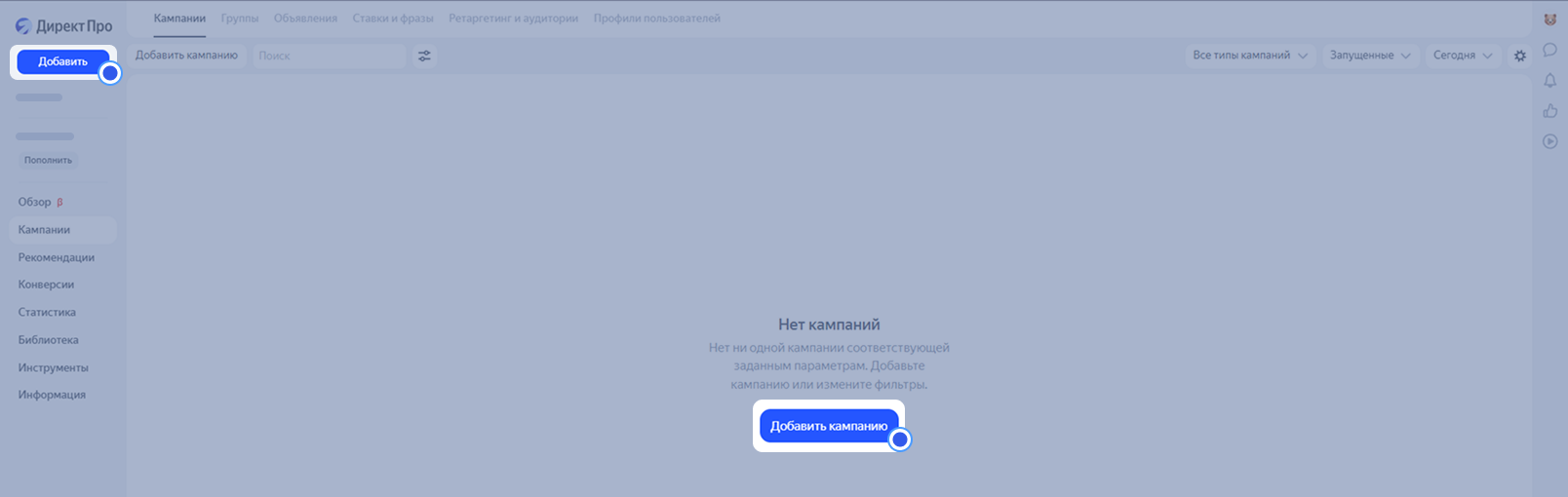Screen dimensions: 1568x497
Task: Expand Запущенные status dropdown
Action: [x=1370, y=56]
